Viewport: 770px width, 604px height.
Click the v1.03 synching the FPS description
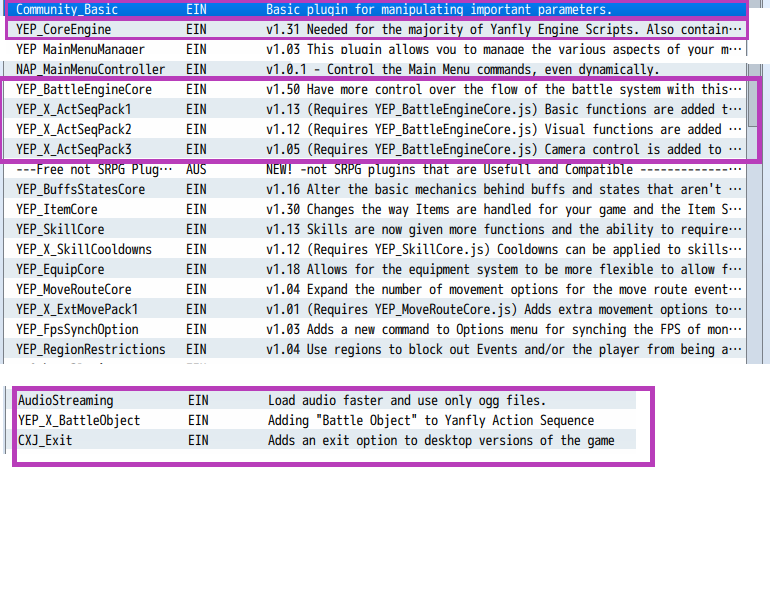tap(504, 330)
